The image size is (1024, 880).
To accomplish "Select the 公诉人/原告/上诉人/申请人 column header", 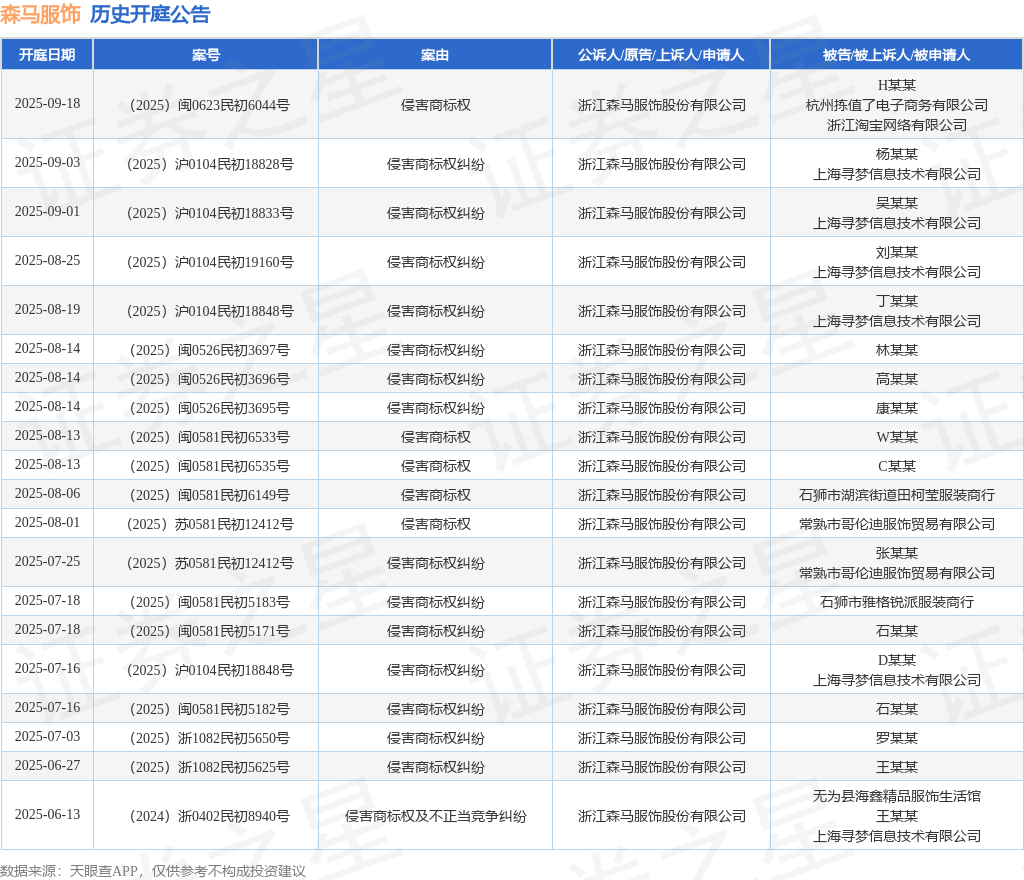I will point(661,55).
